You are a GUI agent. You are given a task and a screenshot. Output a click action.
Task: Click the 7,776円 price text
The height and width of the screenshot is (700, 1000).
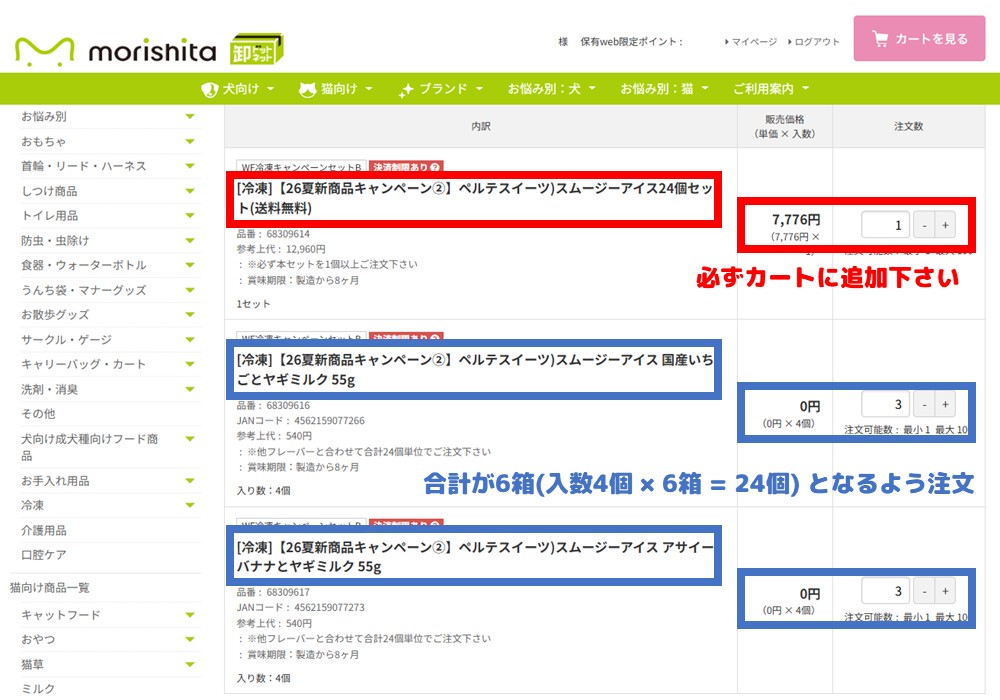pos(796,220)
